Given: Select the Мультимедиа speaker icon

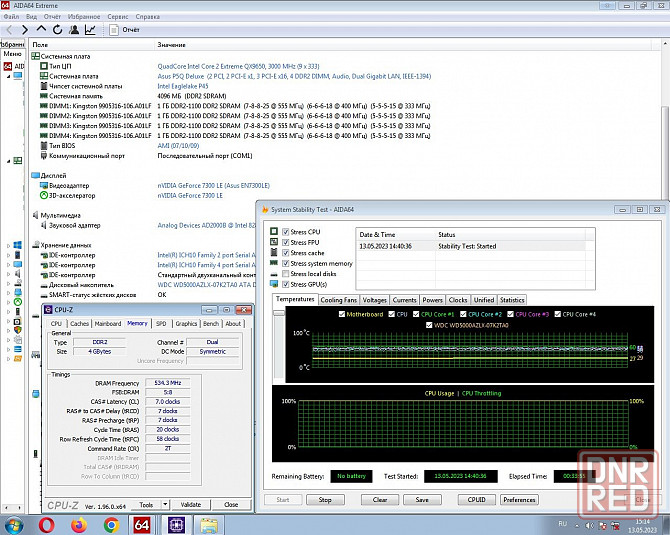Looking at the screenshot, I should pos(35,215).
